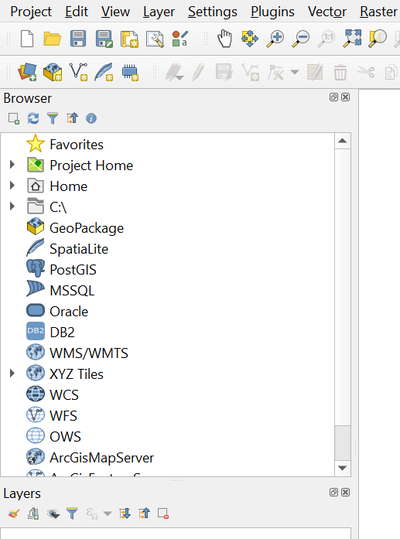
Task: Select the Zoom In magnifier tool
Action: (275, 38)
